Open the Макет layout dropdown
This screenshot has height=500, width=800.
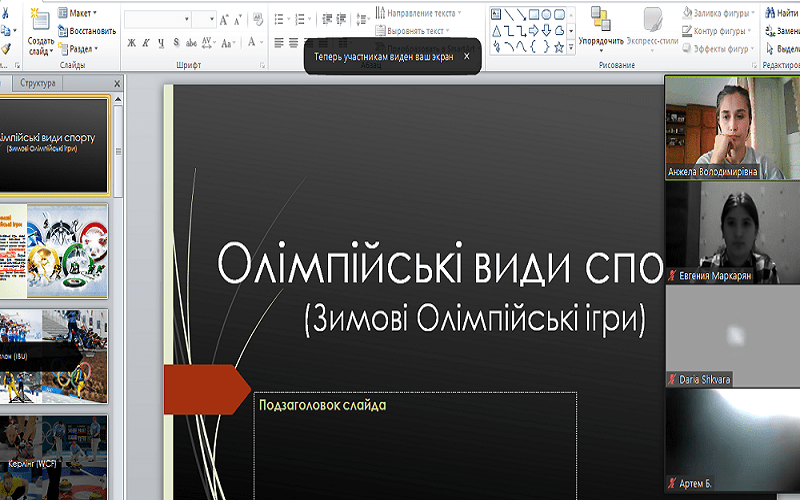[x=79, y=13]
